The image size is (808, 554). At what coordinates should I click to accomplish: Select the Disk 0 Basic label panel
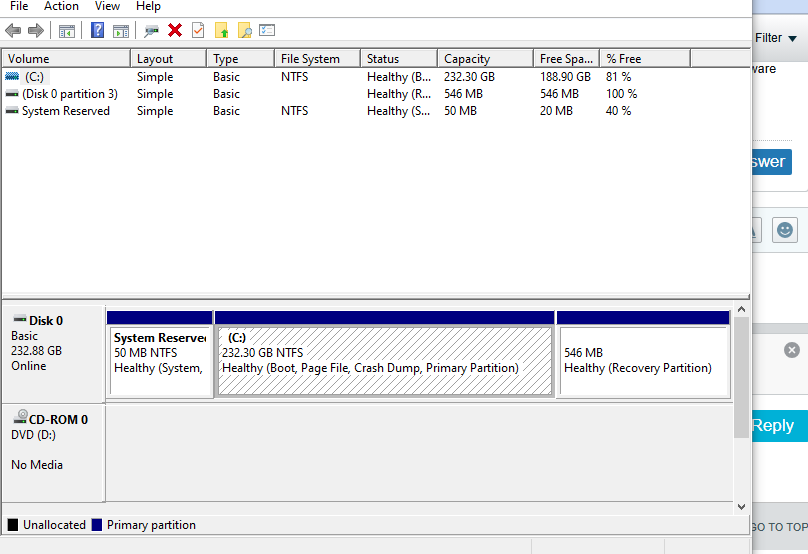(x=54, y=354)
